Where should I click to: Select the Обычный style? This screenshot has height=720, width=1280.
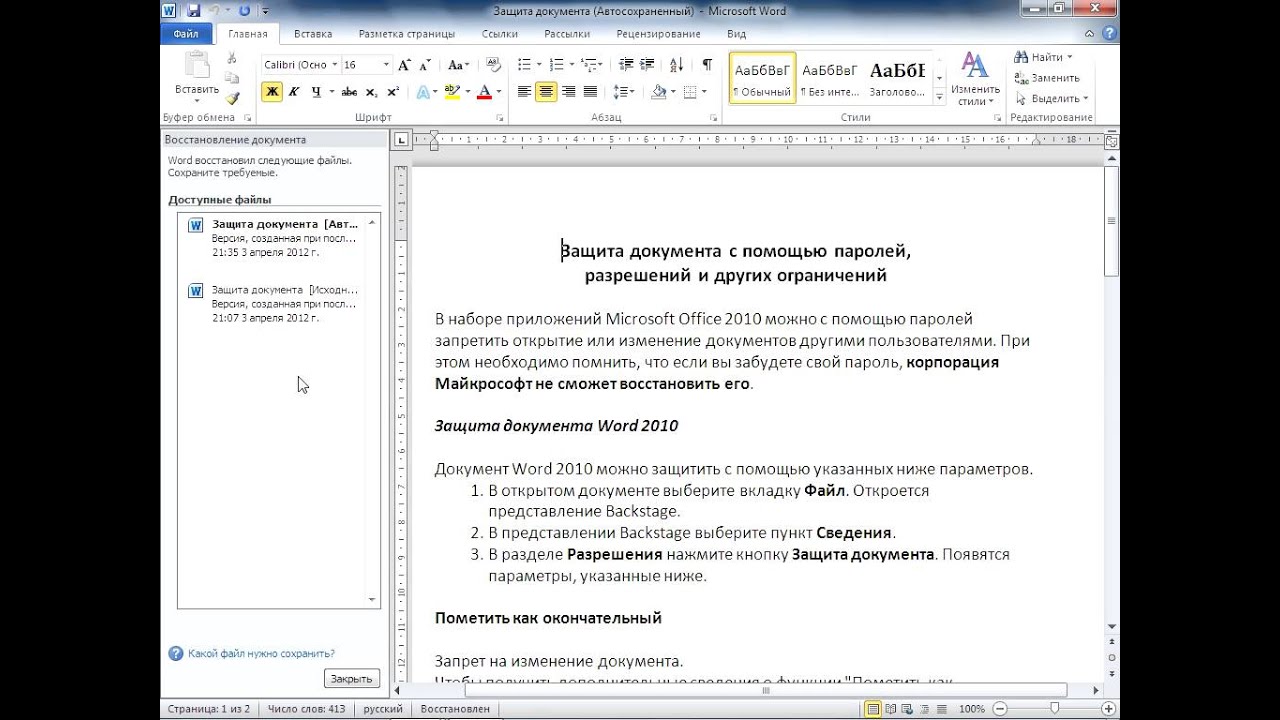(x=762, y=78)
